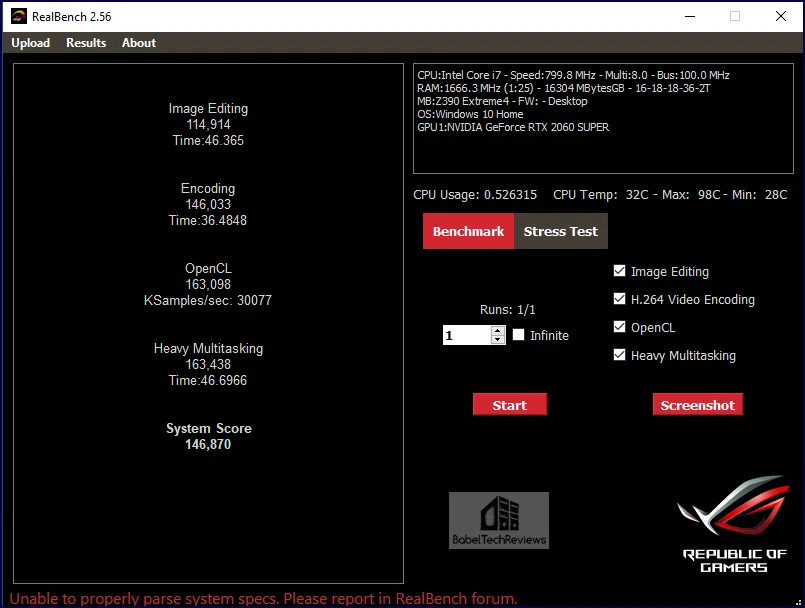Uncheck the Image Editing checkbox
The image size is (805, 608).
pyautogui.click(x=619, y=271)
